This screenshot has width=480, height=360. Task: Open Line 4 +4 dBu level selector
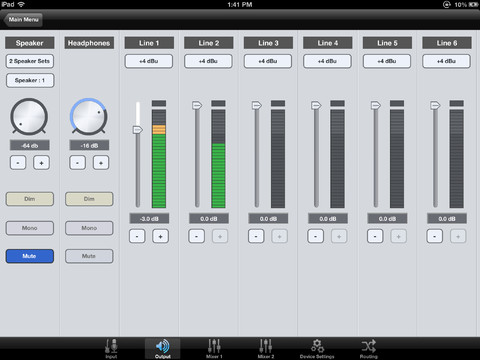[327, 61]
